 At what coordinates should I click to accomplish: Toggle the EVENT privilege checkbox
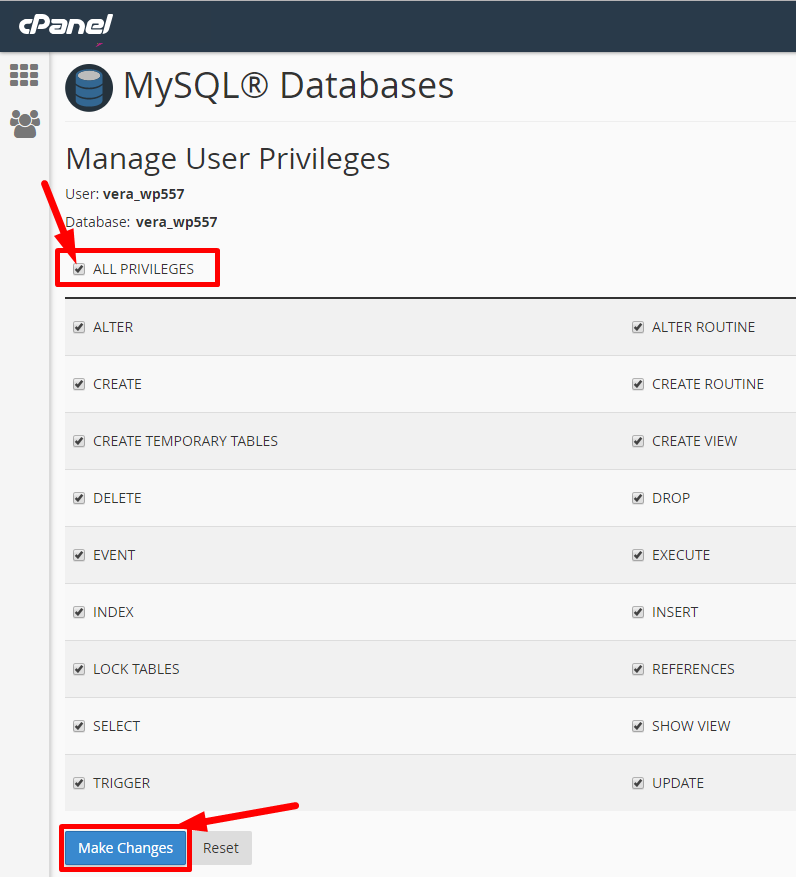point(79,555)
